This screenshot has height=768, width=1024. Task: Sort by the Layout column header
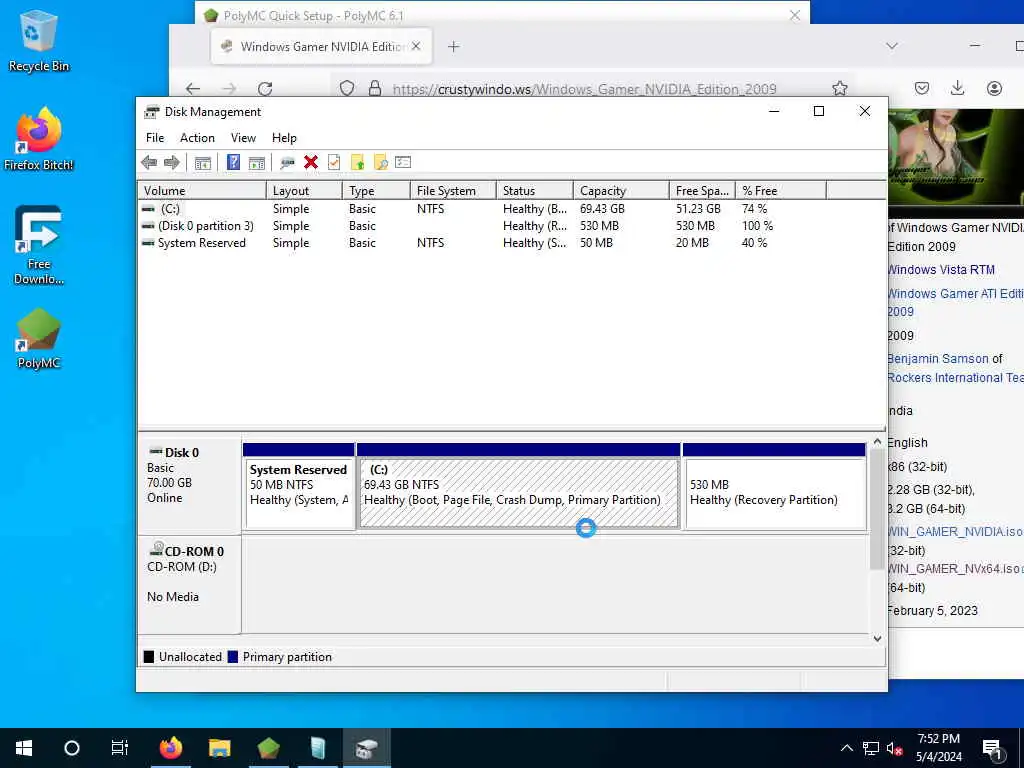tap(304, 191)
